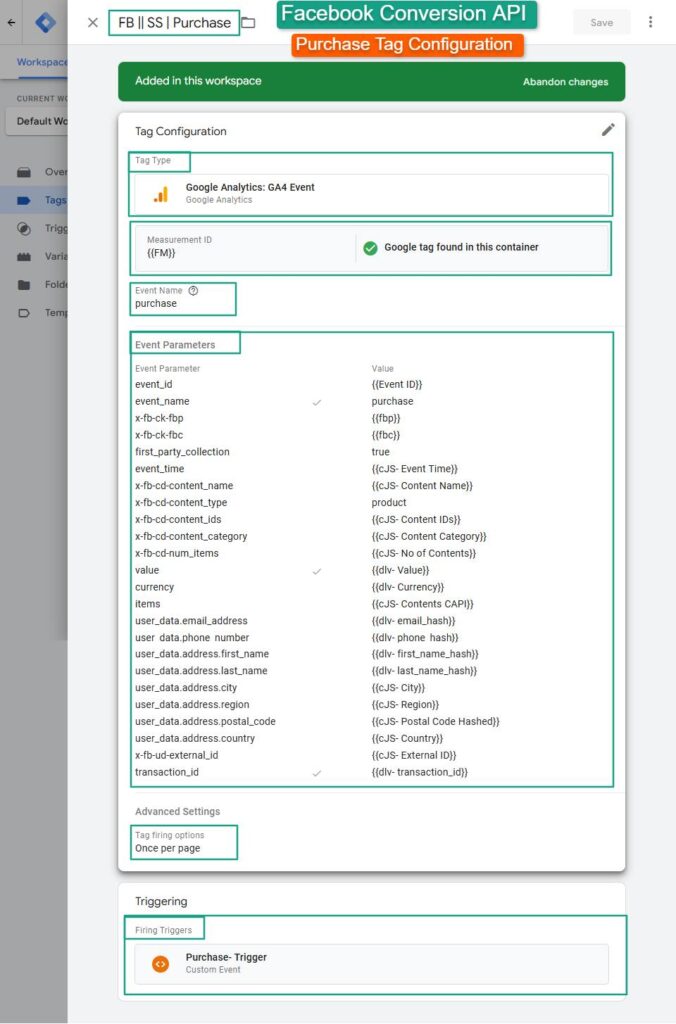676x1024 pixels.
Task: Click Abandon changes in the green banner
Action: coord(566,82)
